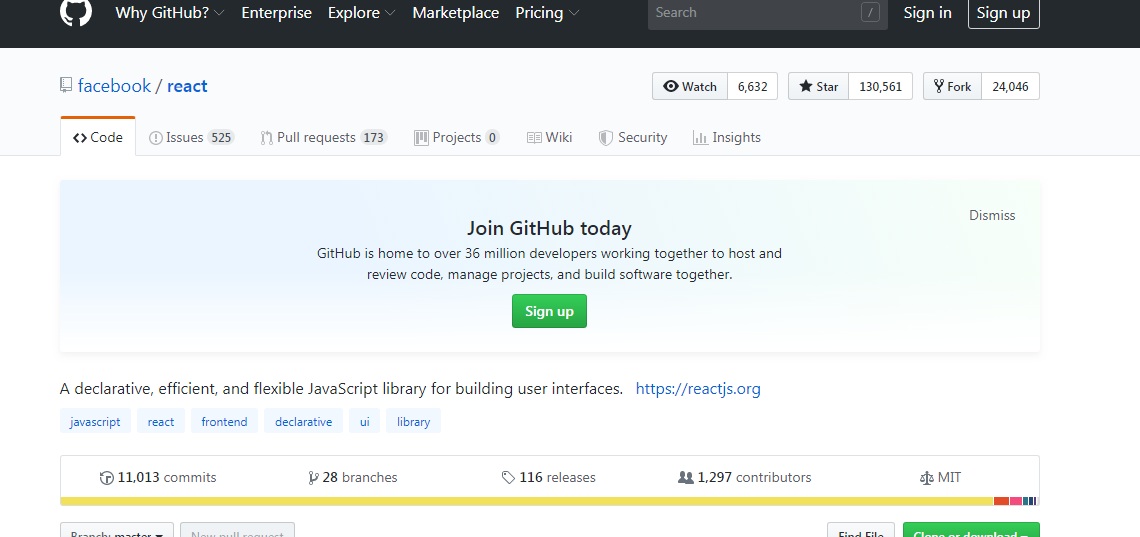This screenshot has width=1140, height=537.
Task: Click the header Sign up button
Action: (x=1003, y=13)
